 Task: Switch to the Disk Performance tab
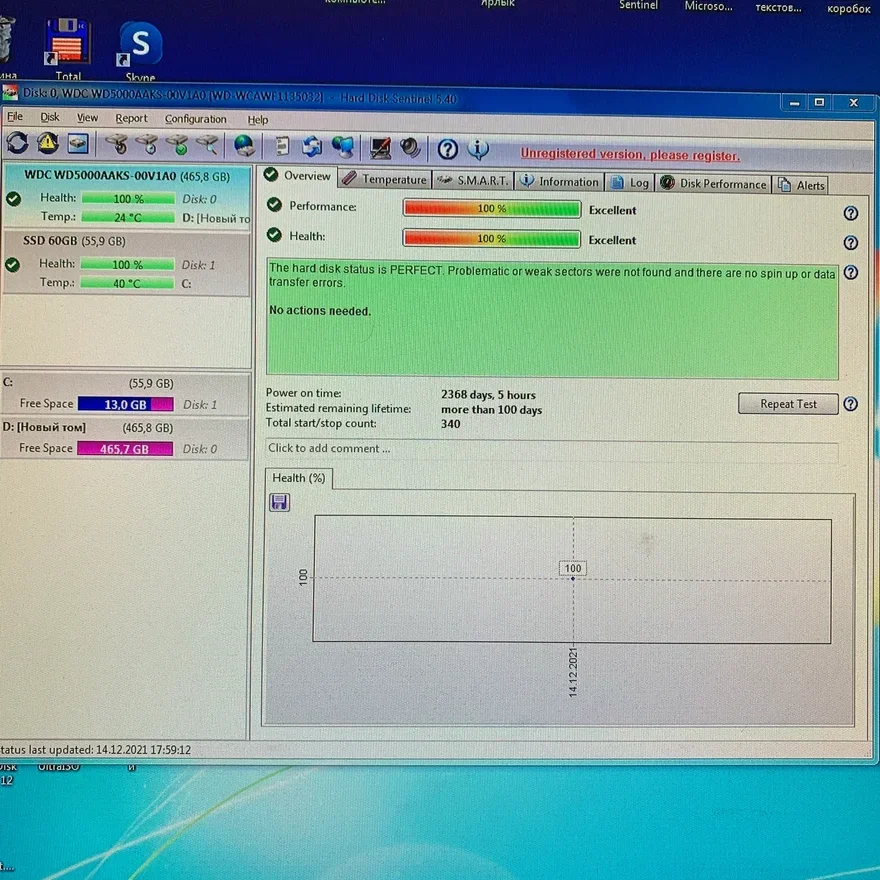click(x=713, y=184)
